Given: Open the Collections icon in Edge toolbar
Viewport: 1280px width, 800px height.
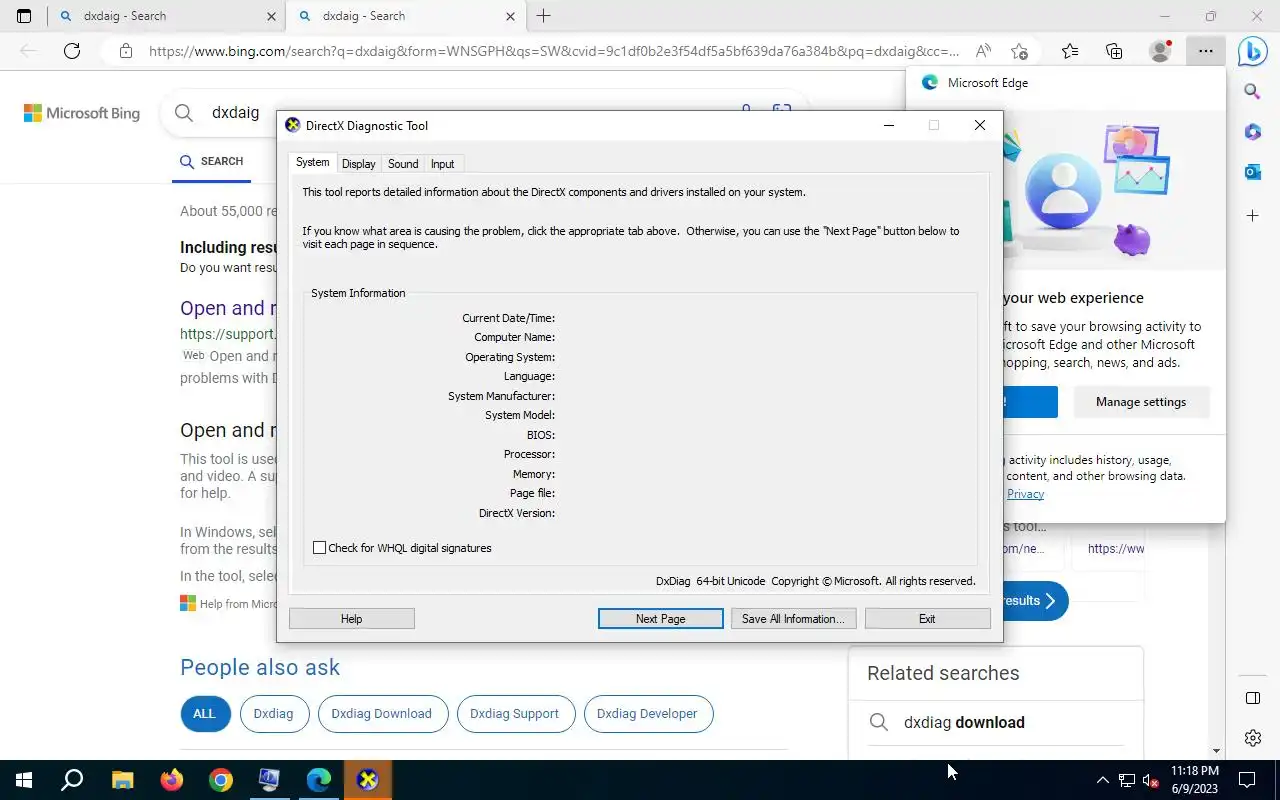Looking at the screenshot, I should (x=1114, y=51).
